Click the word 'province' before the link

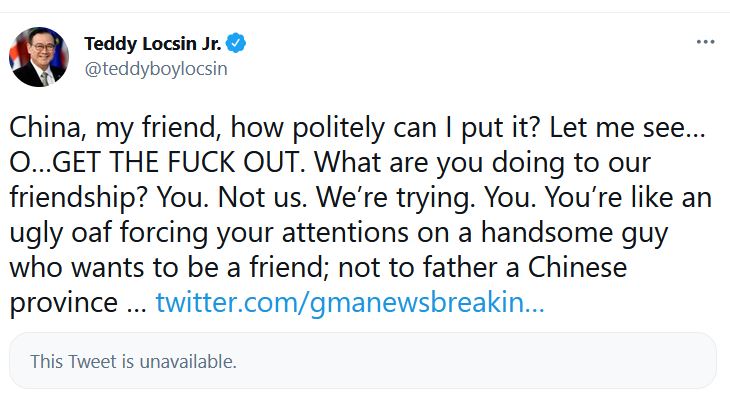(64, 302)
